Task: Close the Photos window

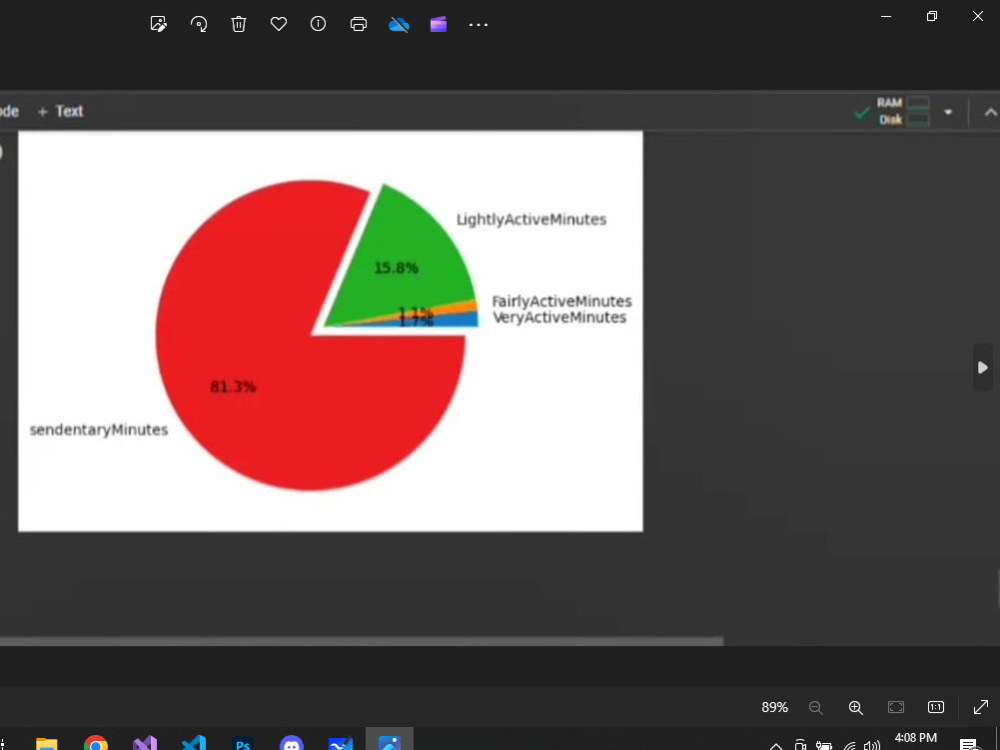Action: coord(978,16)
